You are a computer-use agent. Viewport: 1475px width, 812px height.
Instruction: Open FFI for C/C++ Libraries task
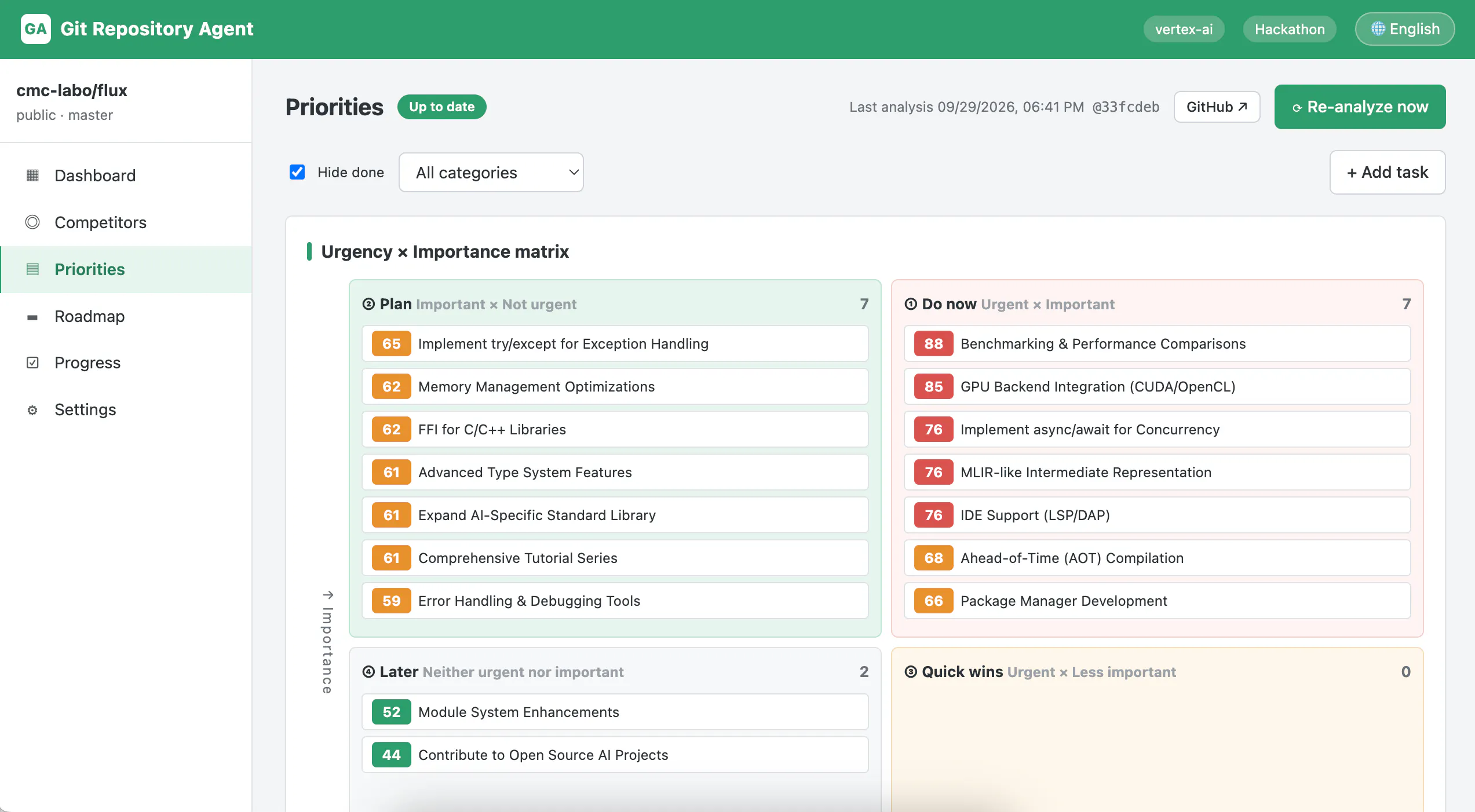pos(615,429)
